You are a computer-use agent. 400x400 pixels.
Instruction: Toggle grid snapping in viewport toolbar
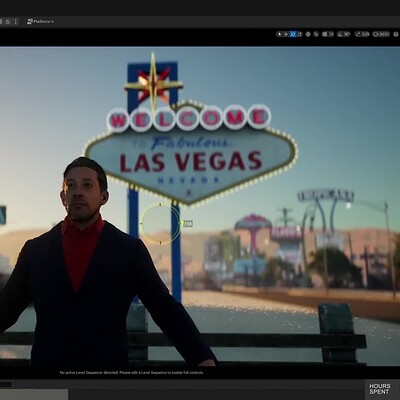tap(325, 34)
